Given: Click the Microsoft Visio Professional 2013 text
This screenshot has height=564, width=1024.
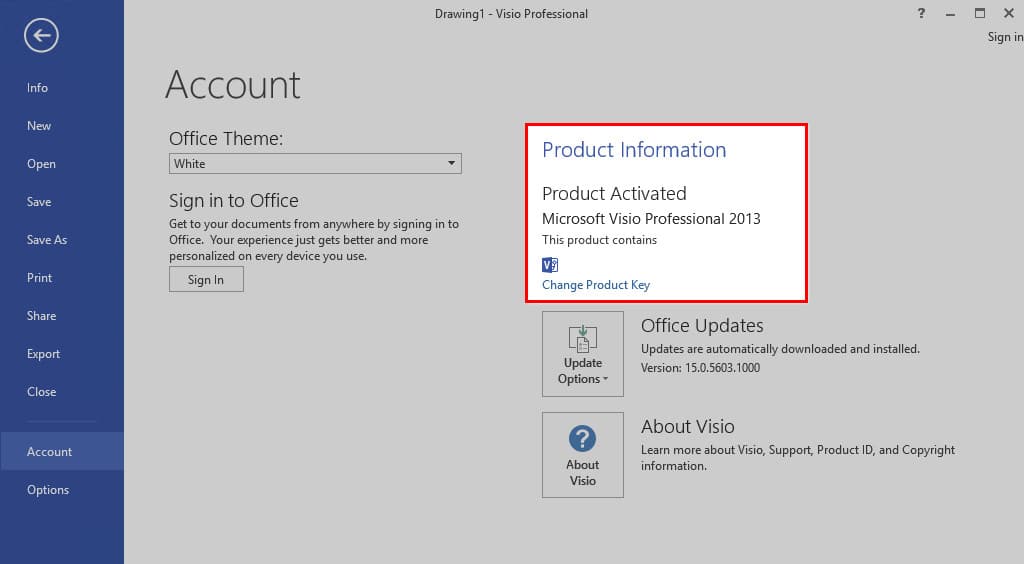Looking at the screenshot, I should pyautogui.click(x=651, y=219).
